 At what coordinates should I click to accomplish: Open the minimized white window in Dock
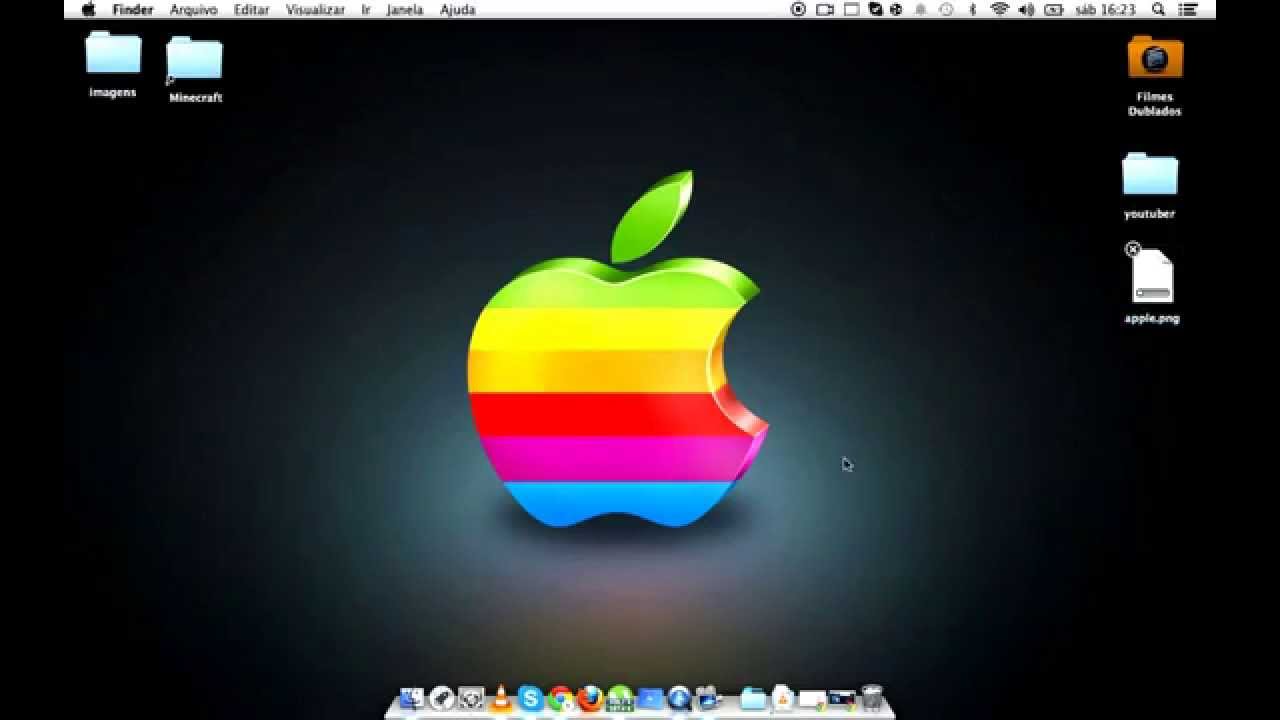pos(813,699)
